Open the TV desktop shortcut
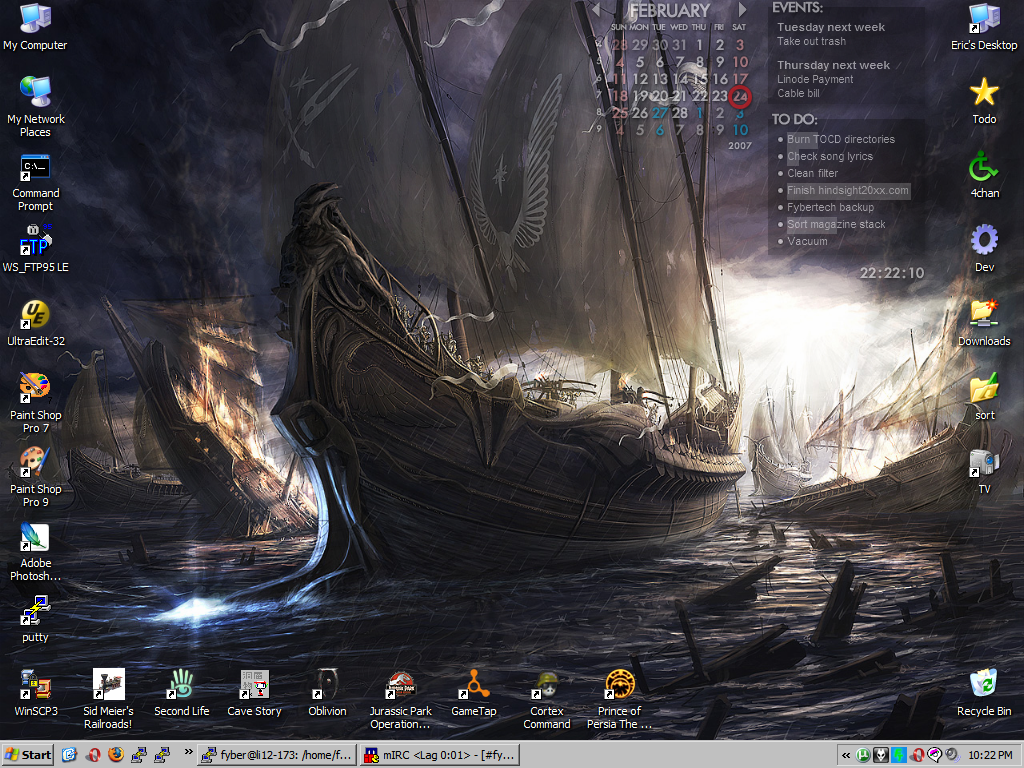Viewport: 1024px width, 768px height. click(x=984, y=471)
